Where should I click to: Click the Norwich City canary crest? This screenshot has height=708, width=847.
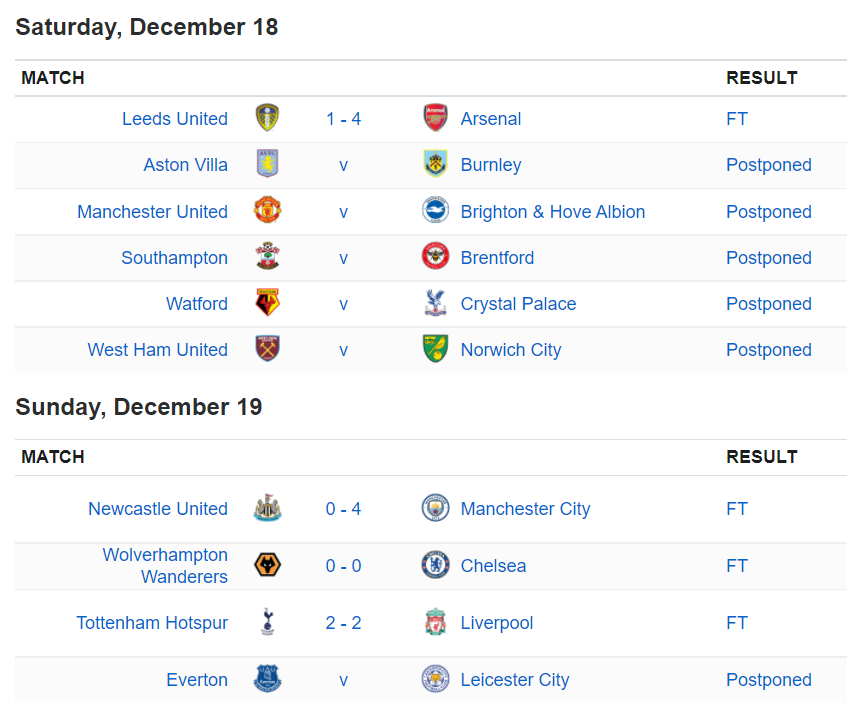435,349
